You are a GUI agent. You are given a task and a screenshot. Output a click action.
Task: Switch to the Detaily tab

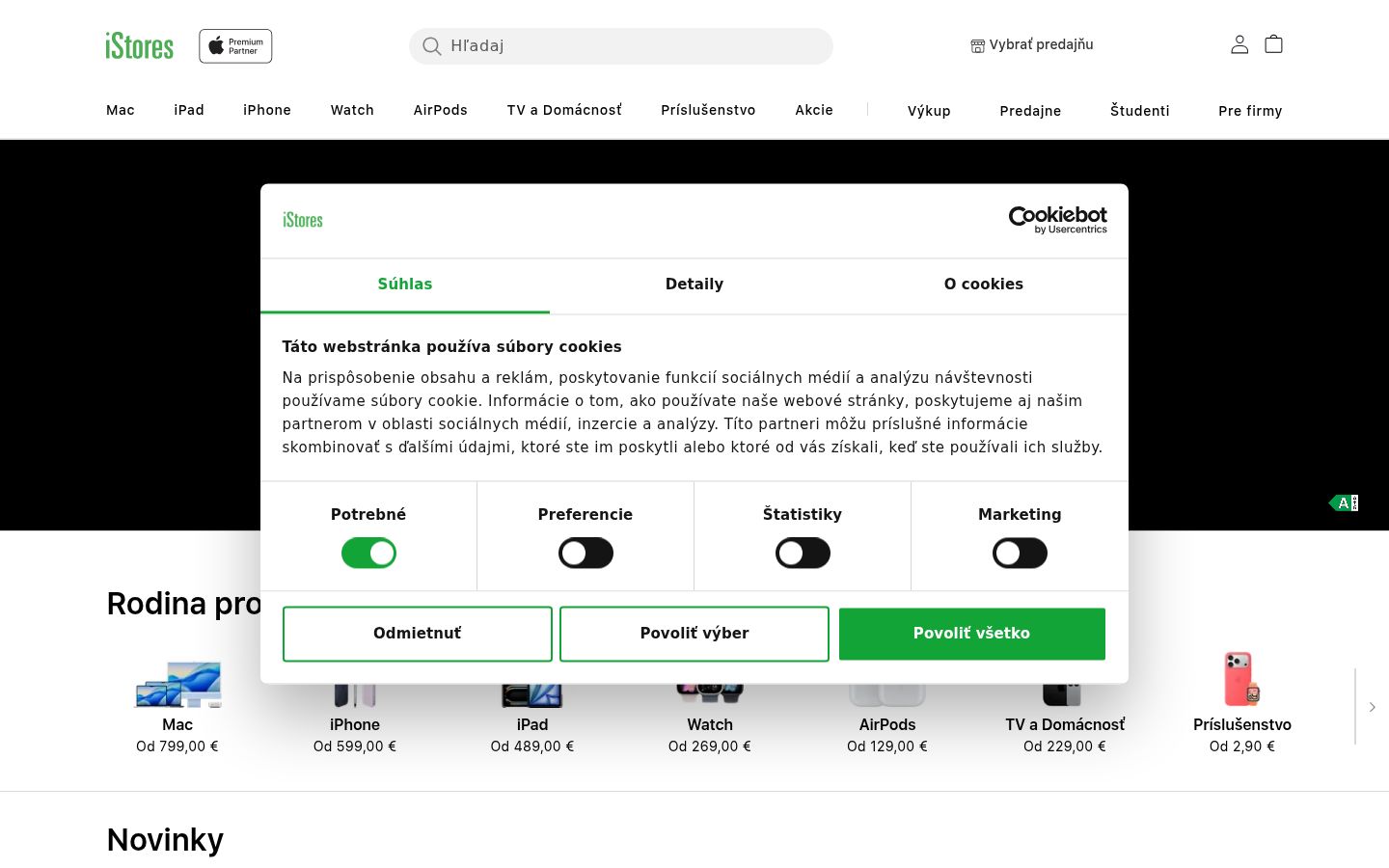(694, 285)
